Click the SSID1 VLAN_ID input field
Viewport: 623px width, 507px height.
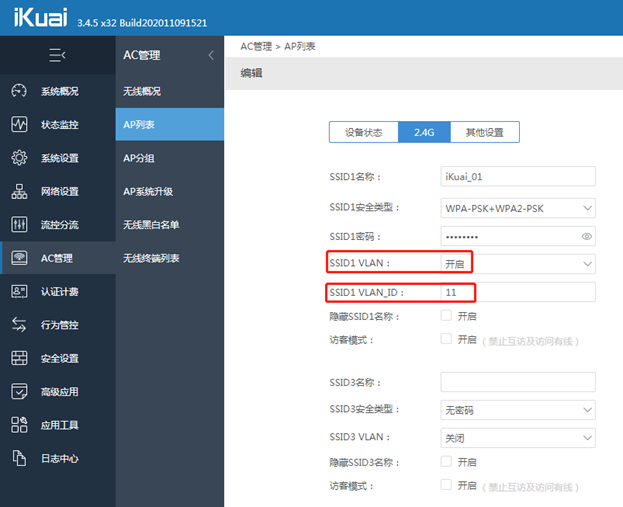[517, 293]
